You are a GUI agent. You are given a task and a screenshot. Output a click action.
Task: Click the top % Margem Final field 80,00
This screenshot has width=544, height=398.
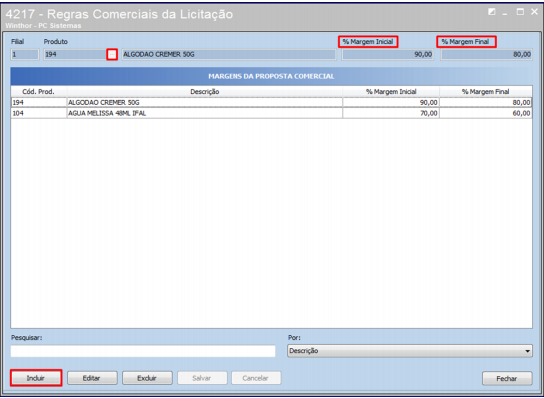(x=486, y=54)
